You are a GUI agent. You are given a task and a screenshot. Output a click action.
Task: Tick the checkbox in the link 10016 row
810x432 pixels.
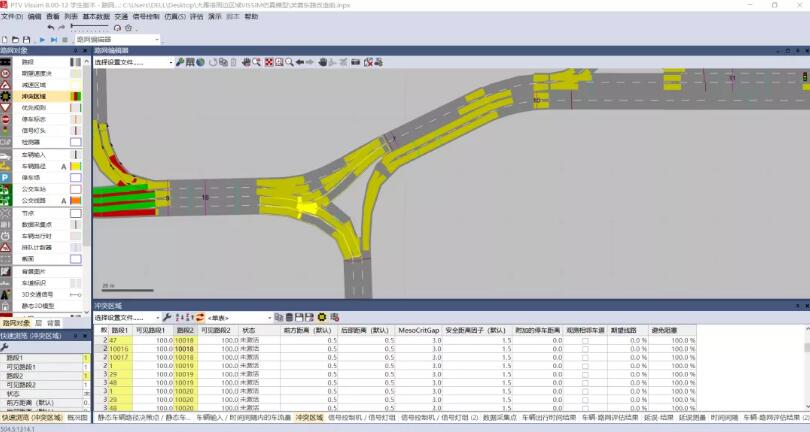(585, 349)
